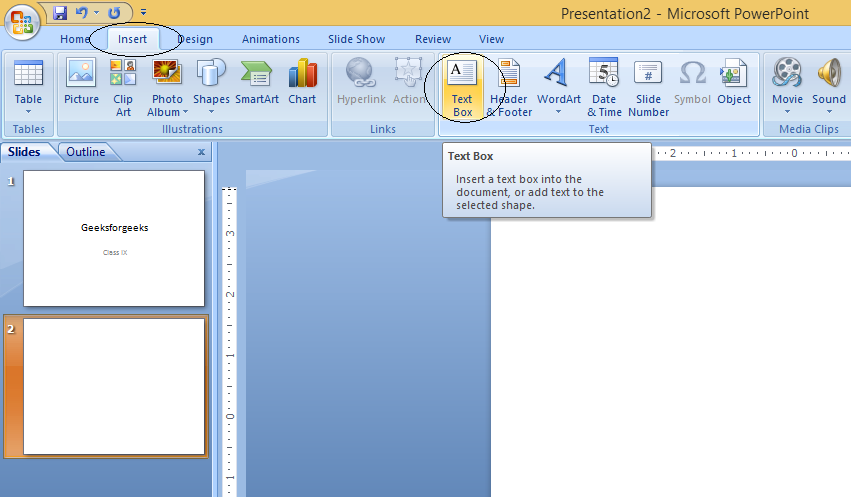Screen dimensions: 851x497
Task: Open the Insert ribbon tab
Action: pyautogui.click(x=132, y=39)
